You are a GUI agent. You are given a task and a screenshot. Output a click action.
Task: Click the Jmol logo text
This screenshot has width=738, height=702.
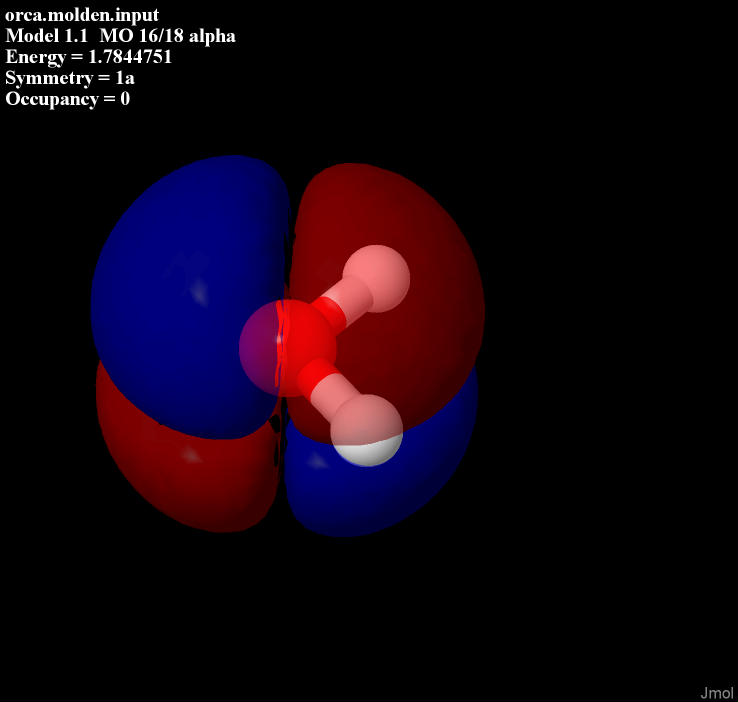[x=717, y=693]
